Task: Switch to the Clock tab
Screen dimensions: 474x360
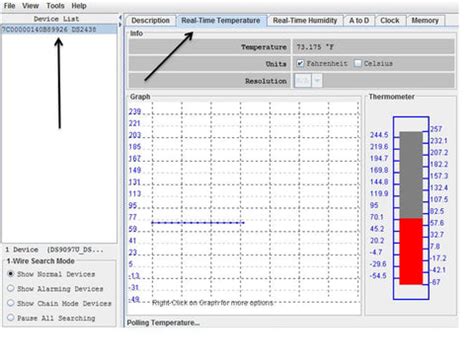Action: point(390,21)
